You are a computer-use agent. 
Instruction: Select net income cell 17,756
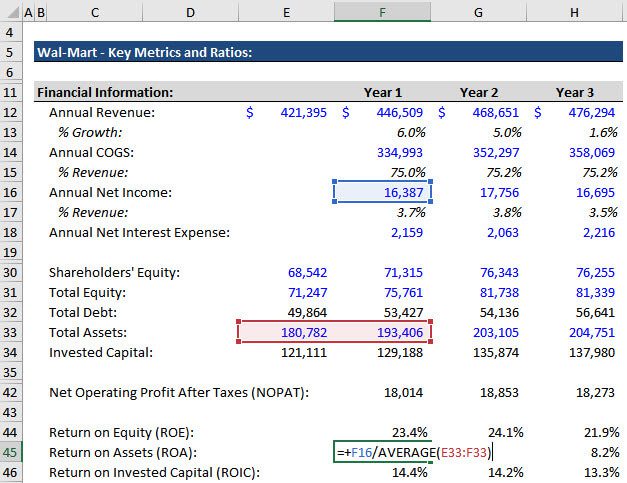coord(499,192)
